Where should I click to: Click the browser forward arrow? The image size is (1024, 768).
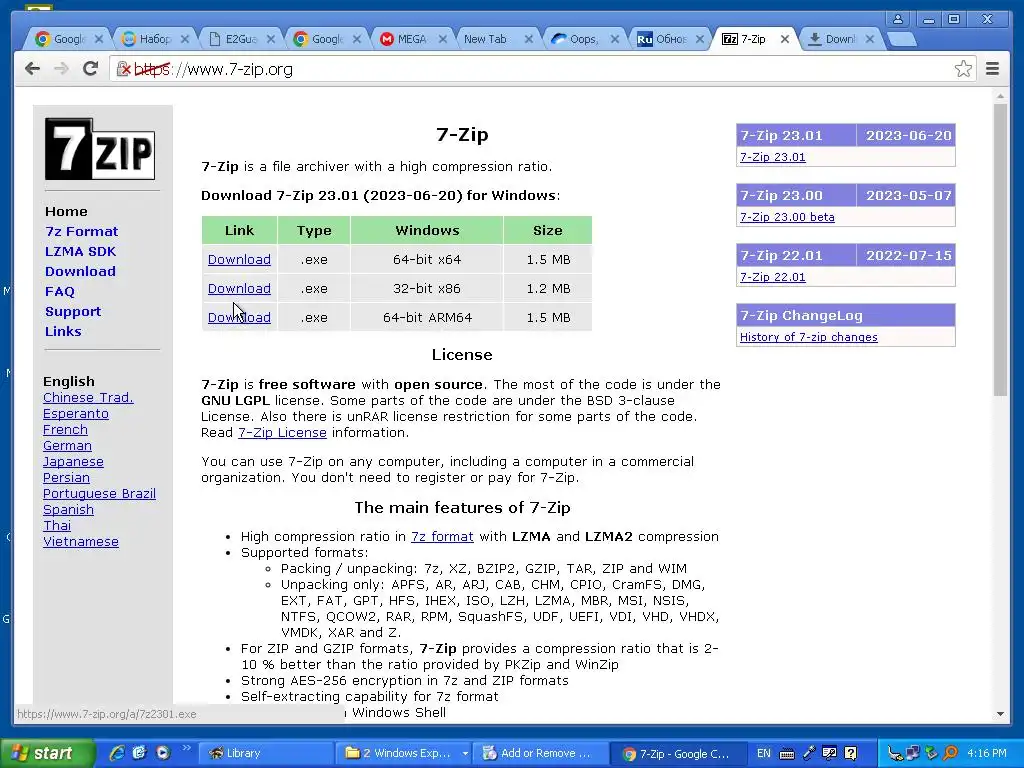[x=61, y=69]
